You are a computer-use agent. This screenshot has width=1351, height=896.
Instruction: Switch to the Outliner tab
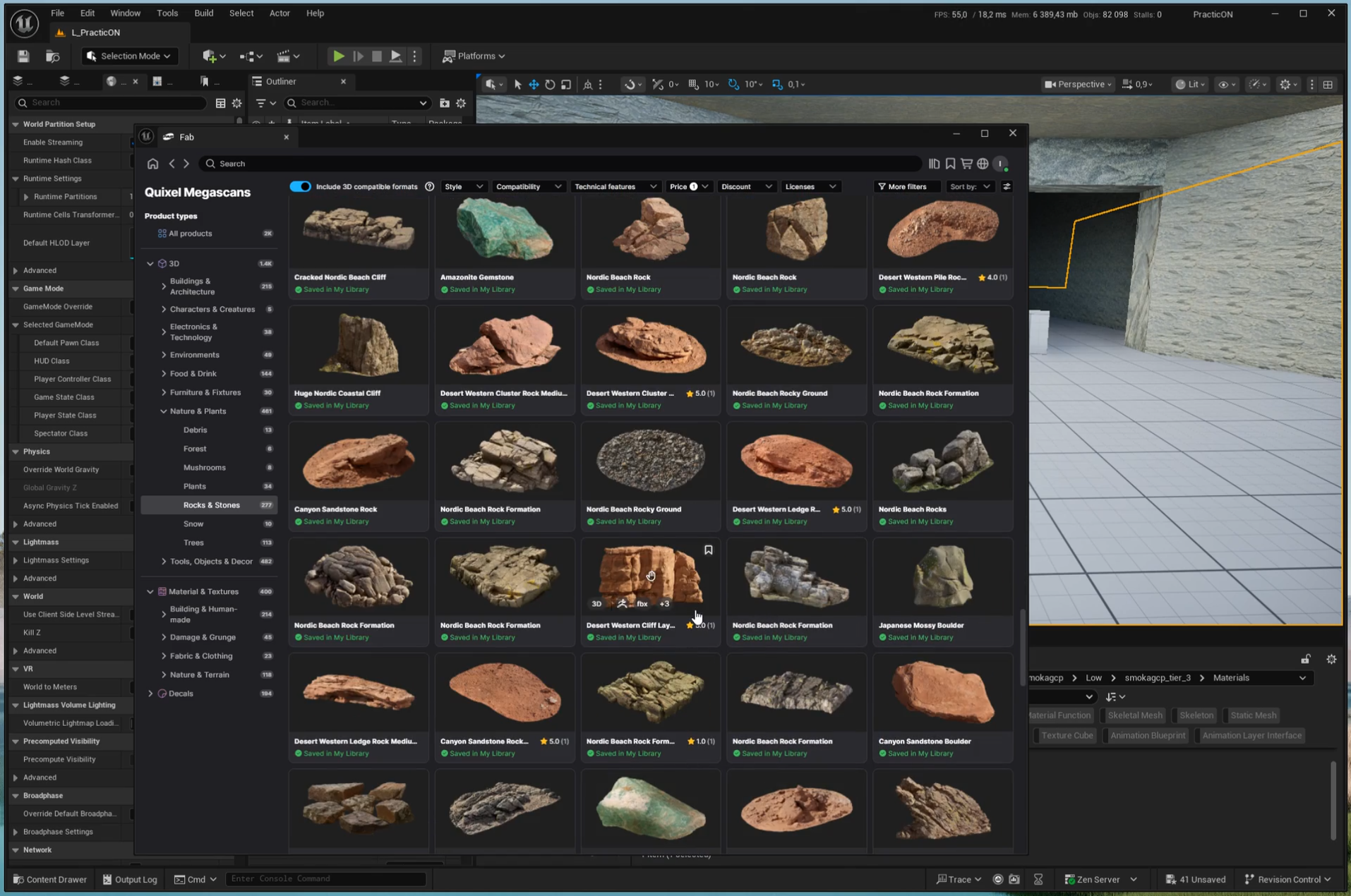pos(281,81)
